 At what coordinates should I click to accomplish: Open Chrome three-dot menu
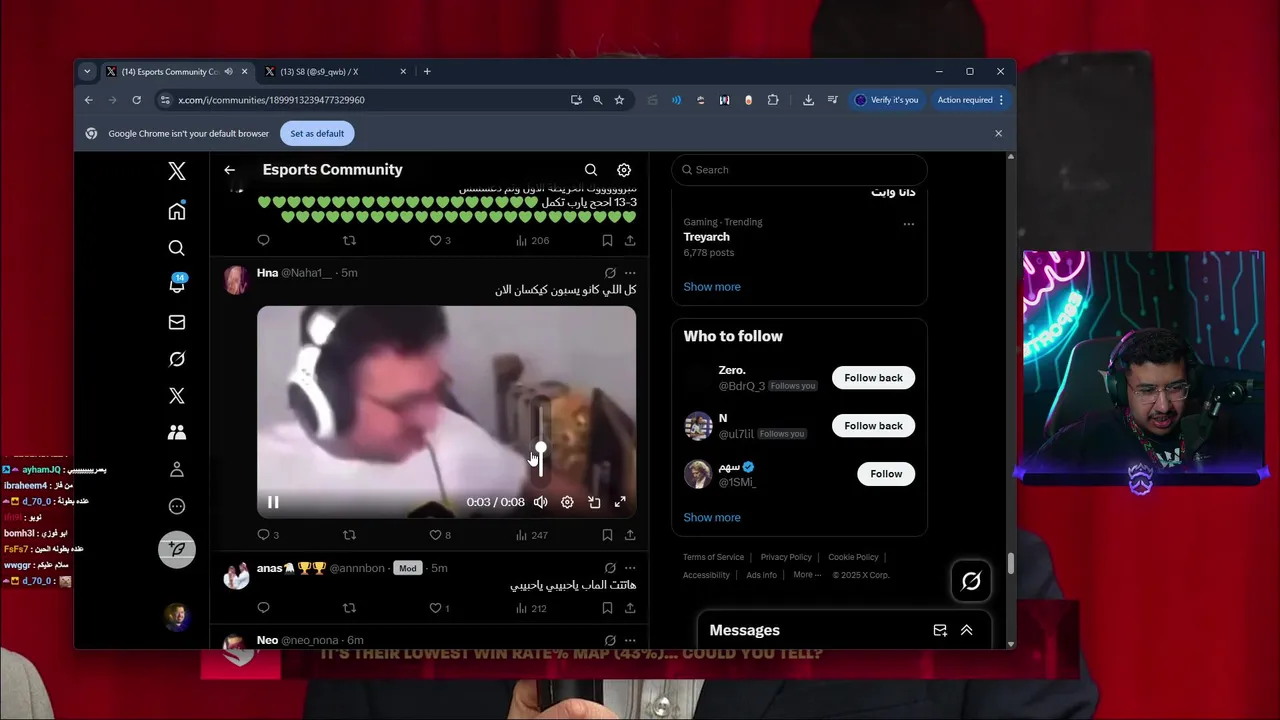(x=1001, y=100)
